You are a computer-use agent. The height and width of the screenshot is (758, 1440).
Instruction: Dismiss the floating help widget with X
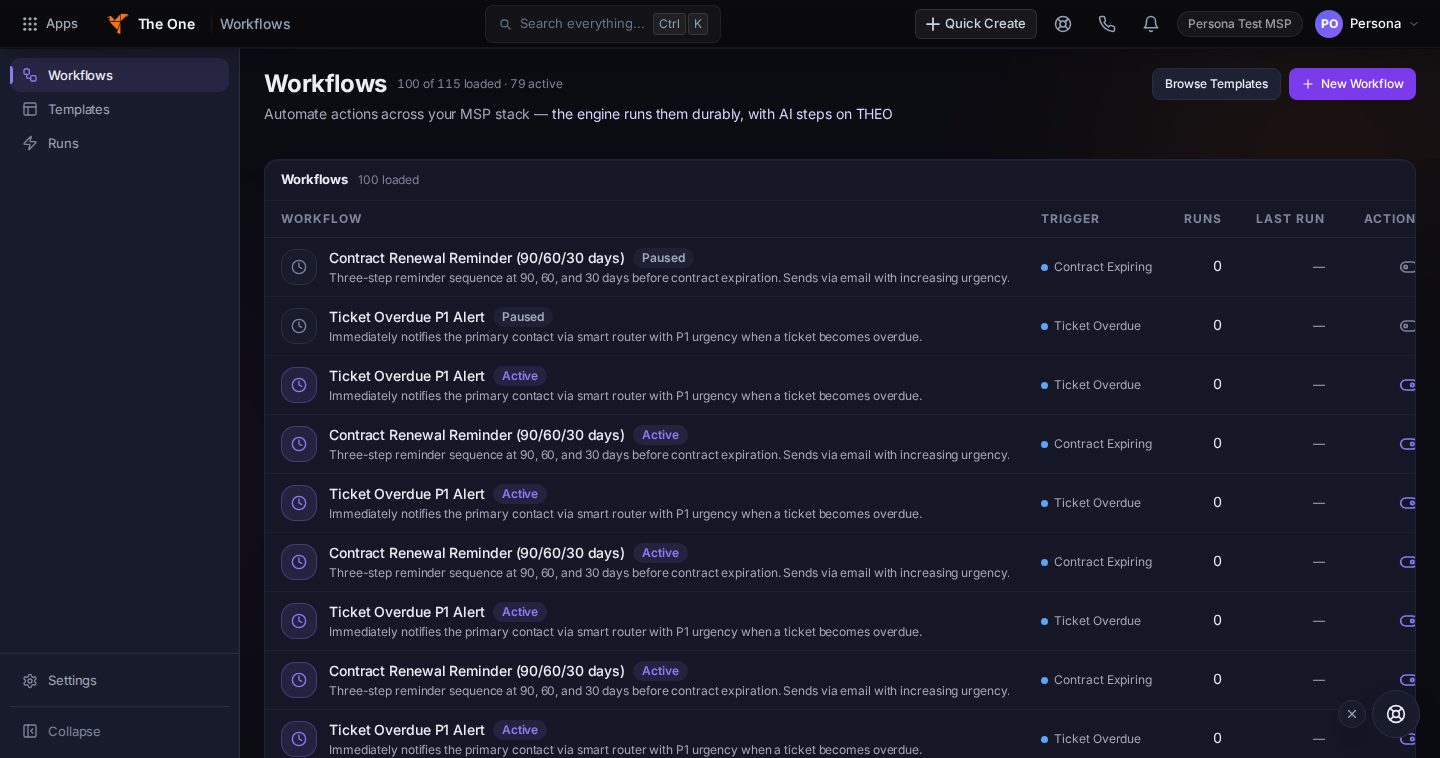click(x=1352, y=714)
